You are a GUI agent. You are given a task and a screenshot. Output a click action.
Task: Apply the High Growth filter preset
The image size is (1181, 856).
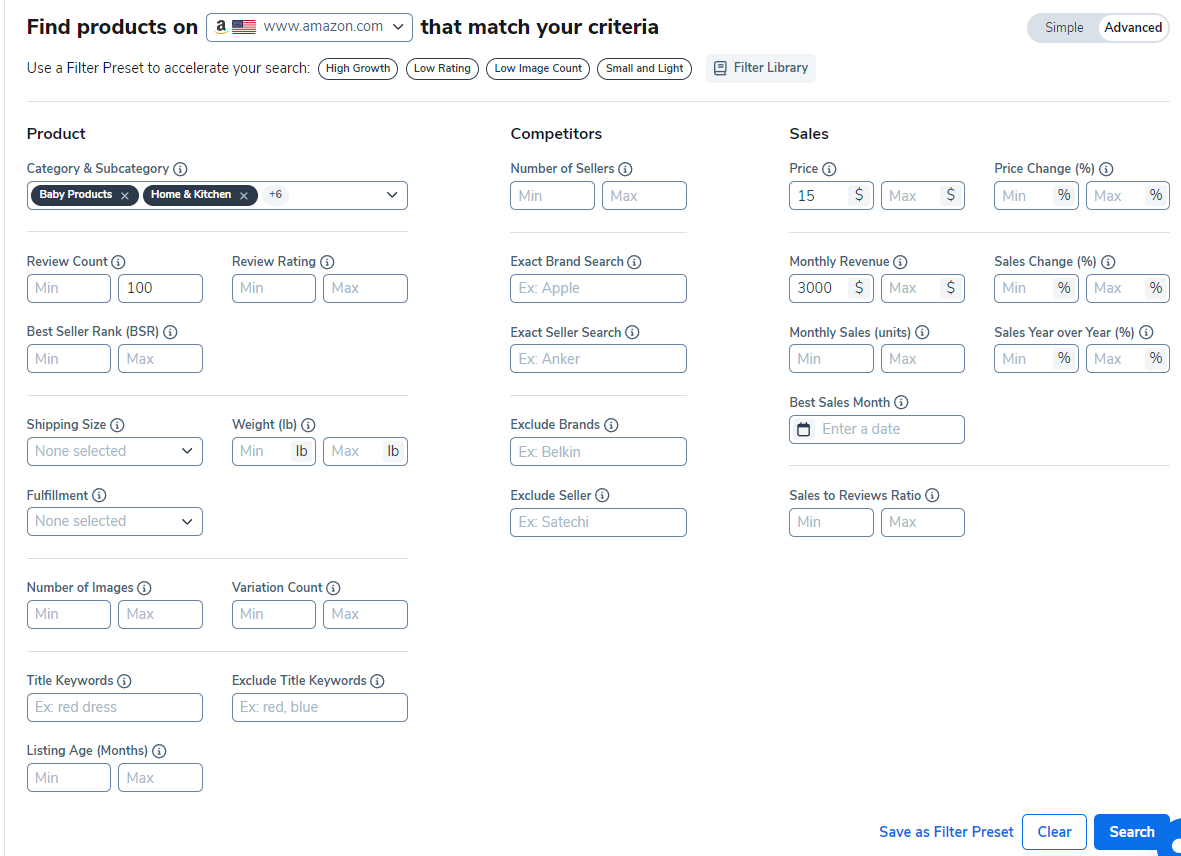[358, 69]
